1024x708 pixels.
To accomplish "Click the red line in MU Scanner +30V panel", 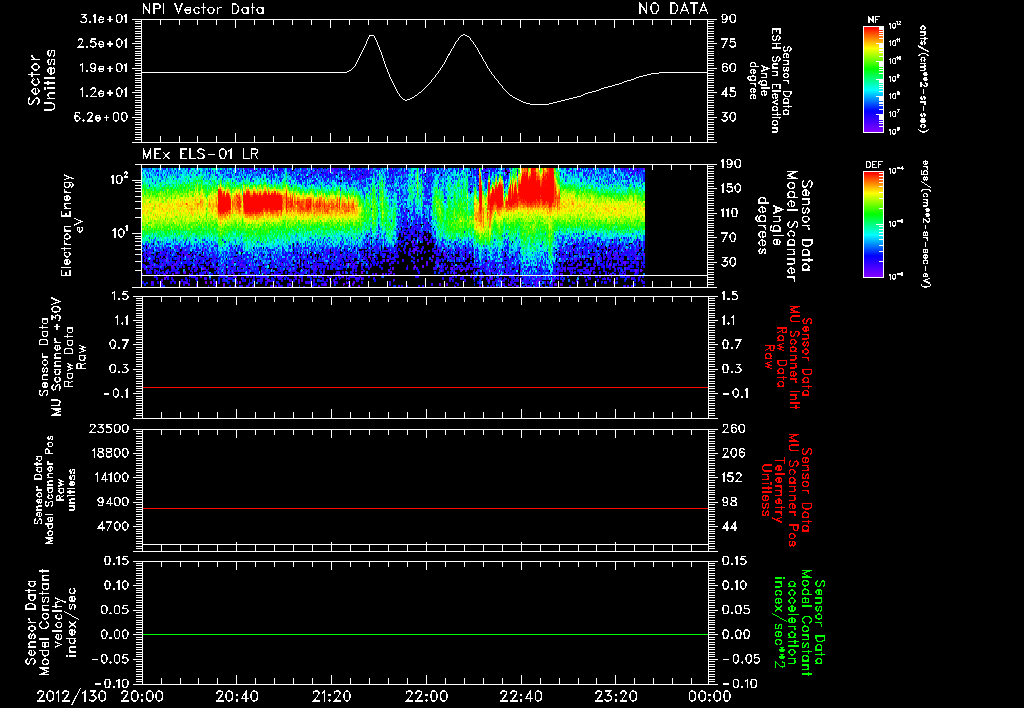I will click(x=425, y=387).
